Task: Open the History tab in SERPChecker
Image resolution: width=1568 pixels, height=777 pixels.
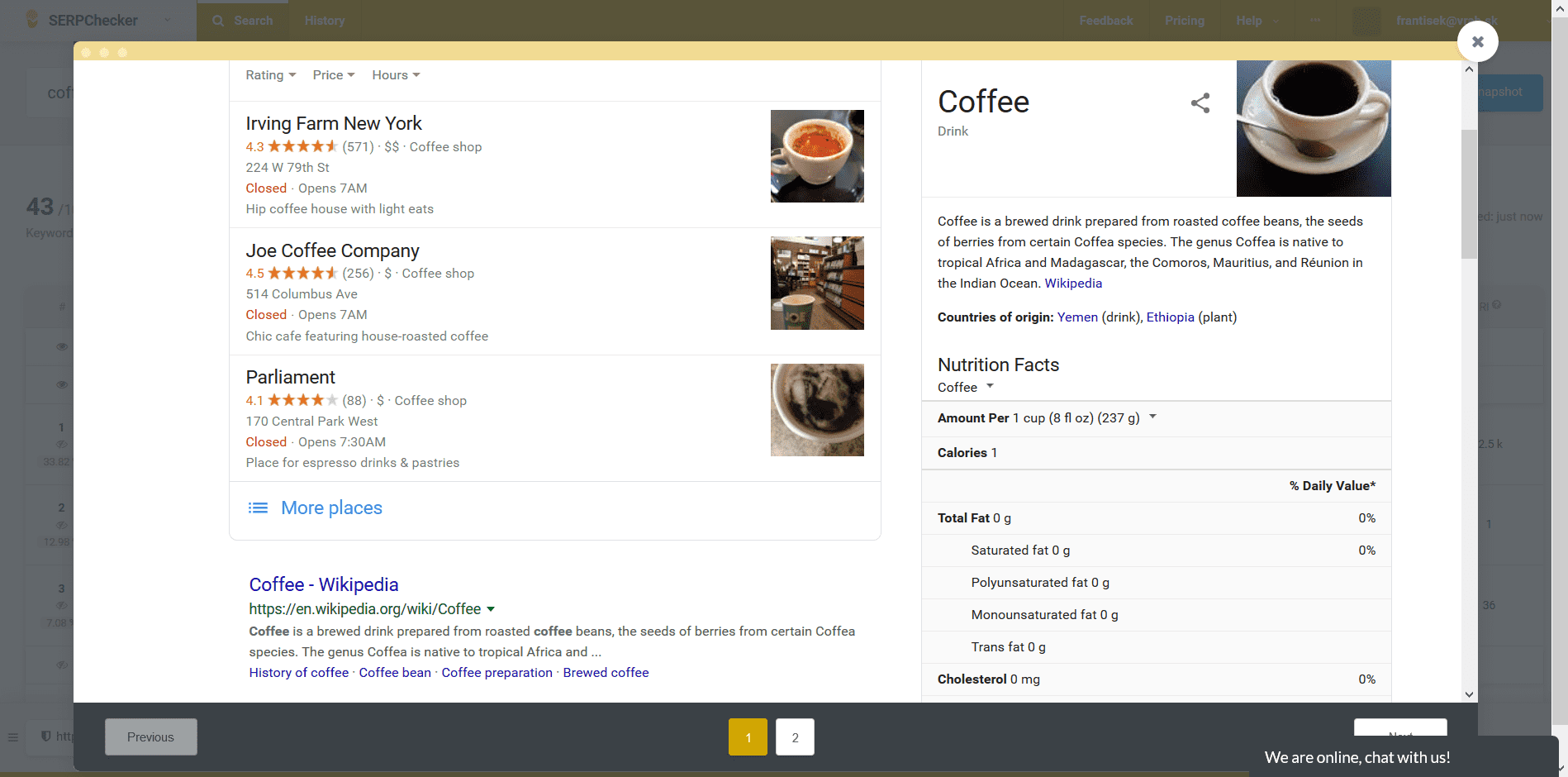Action: tap(325, 21)
